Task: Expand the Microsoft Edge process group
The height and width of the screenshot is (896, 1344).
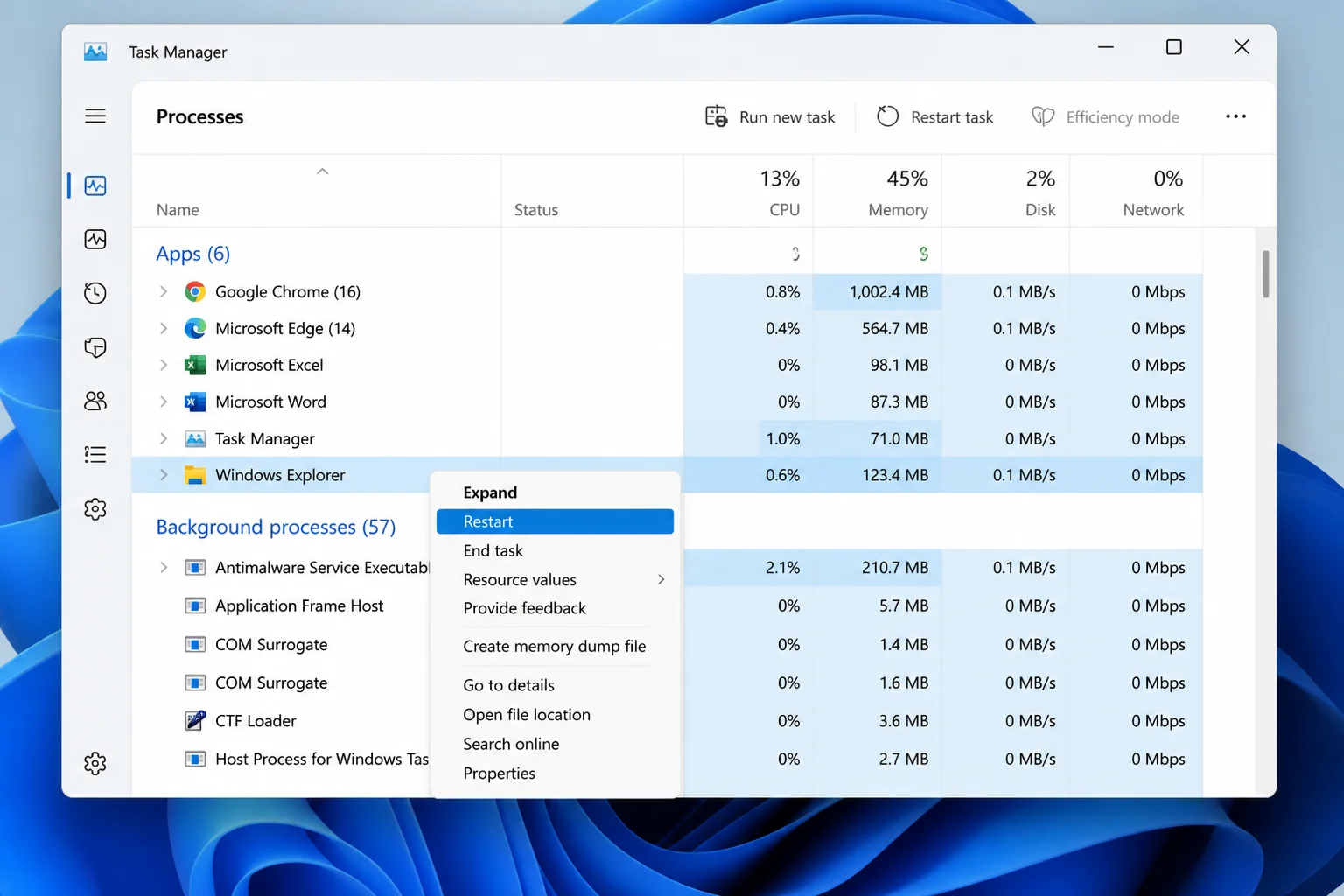Action: pyautogui.click(x=164, y=329)
